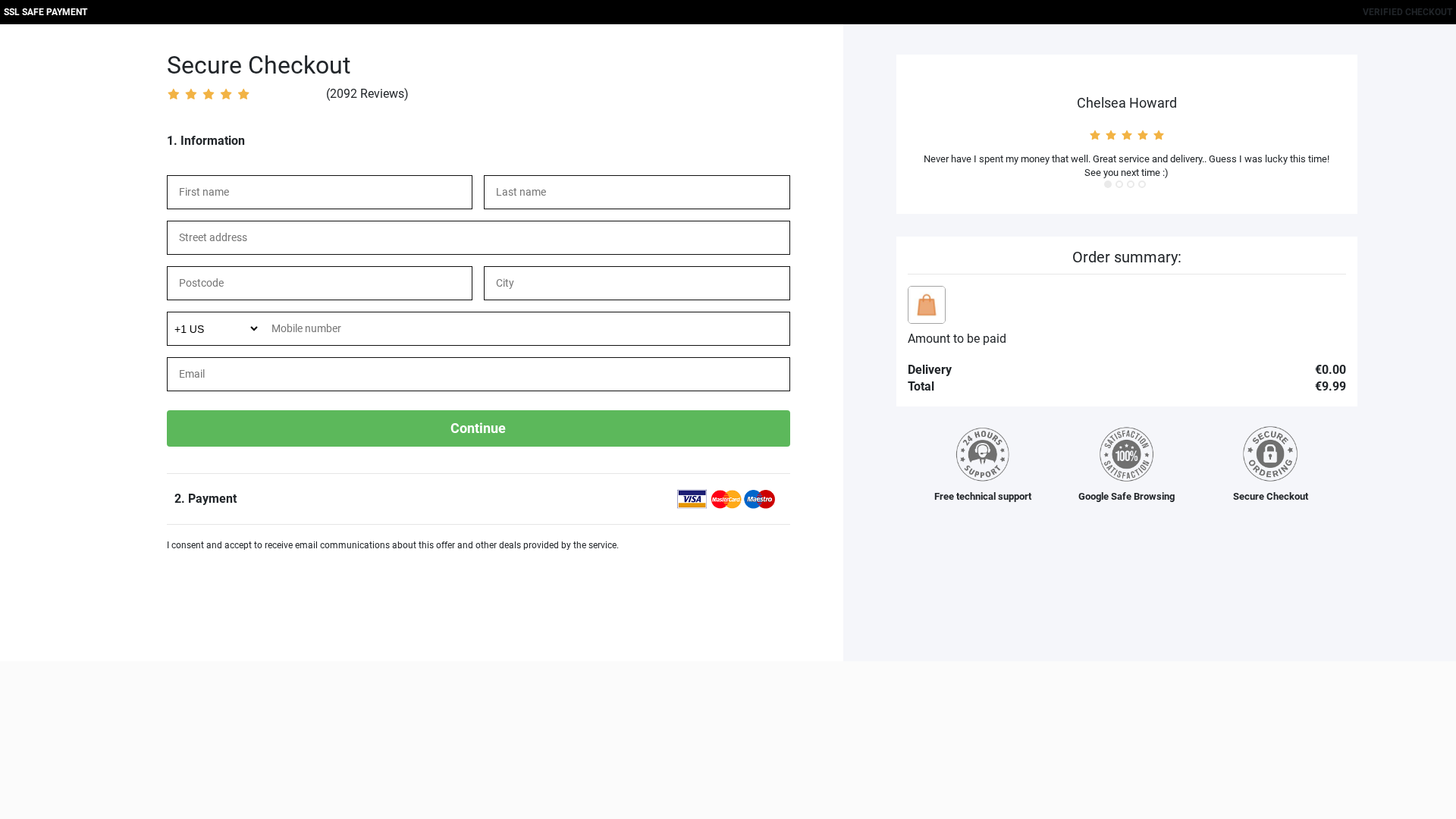Open the 2. Payment section header
The height and width of the screenshot is (819, 1456).
[479, 499]
